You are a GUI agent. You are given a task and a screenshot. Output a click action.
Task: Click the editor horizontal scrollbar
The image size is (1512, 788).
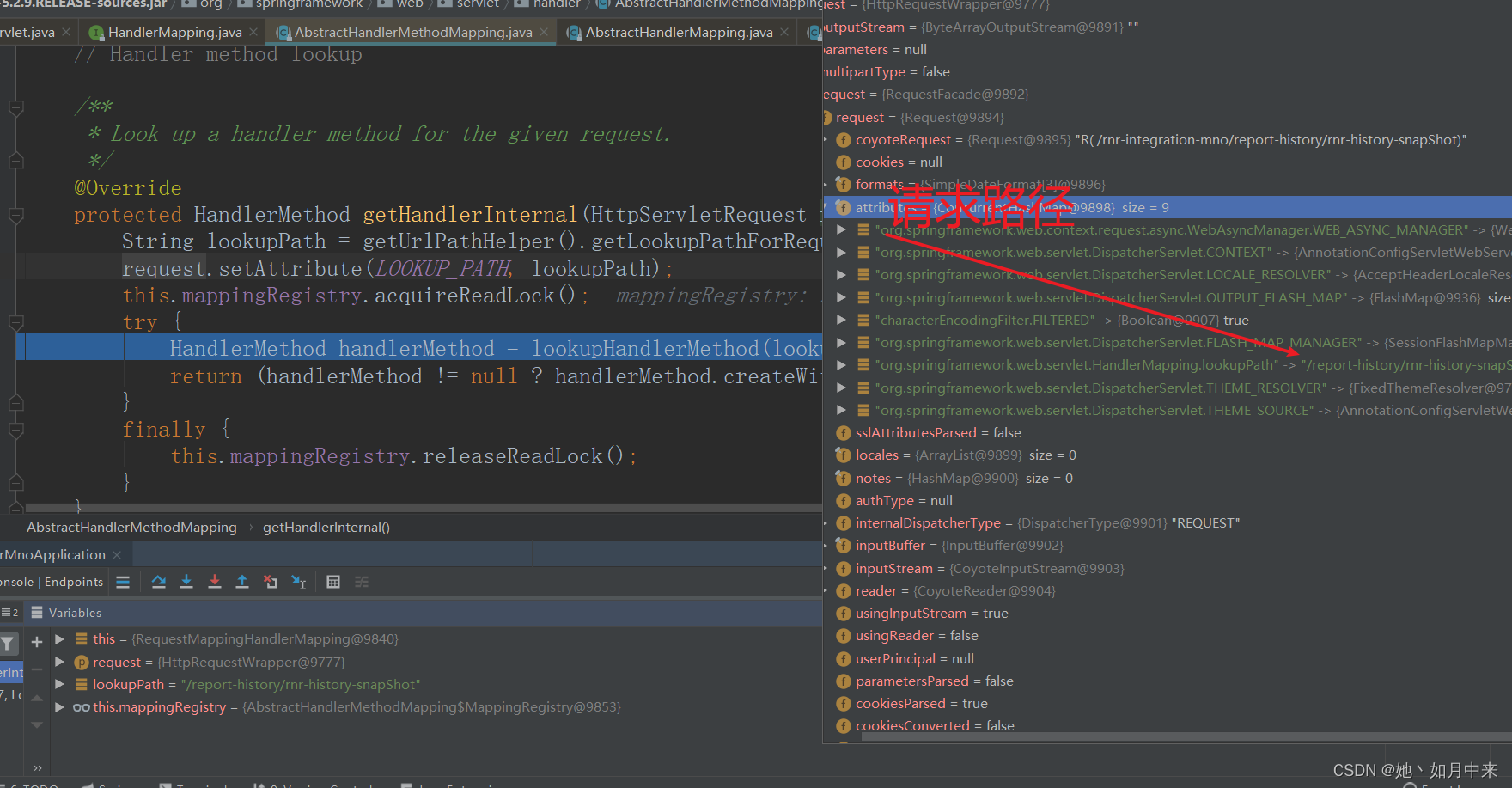click(423, 508)
